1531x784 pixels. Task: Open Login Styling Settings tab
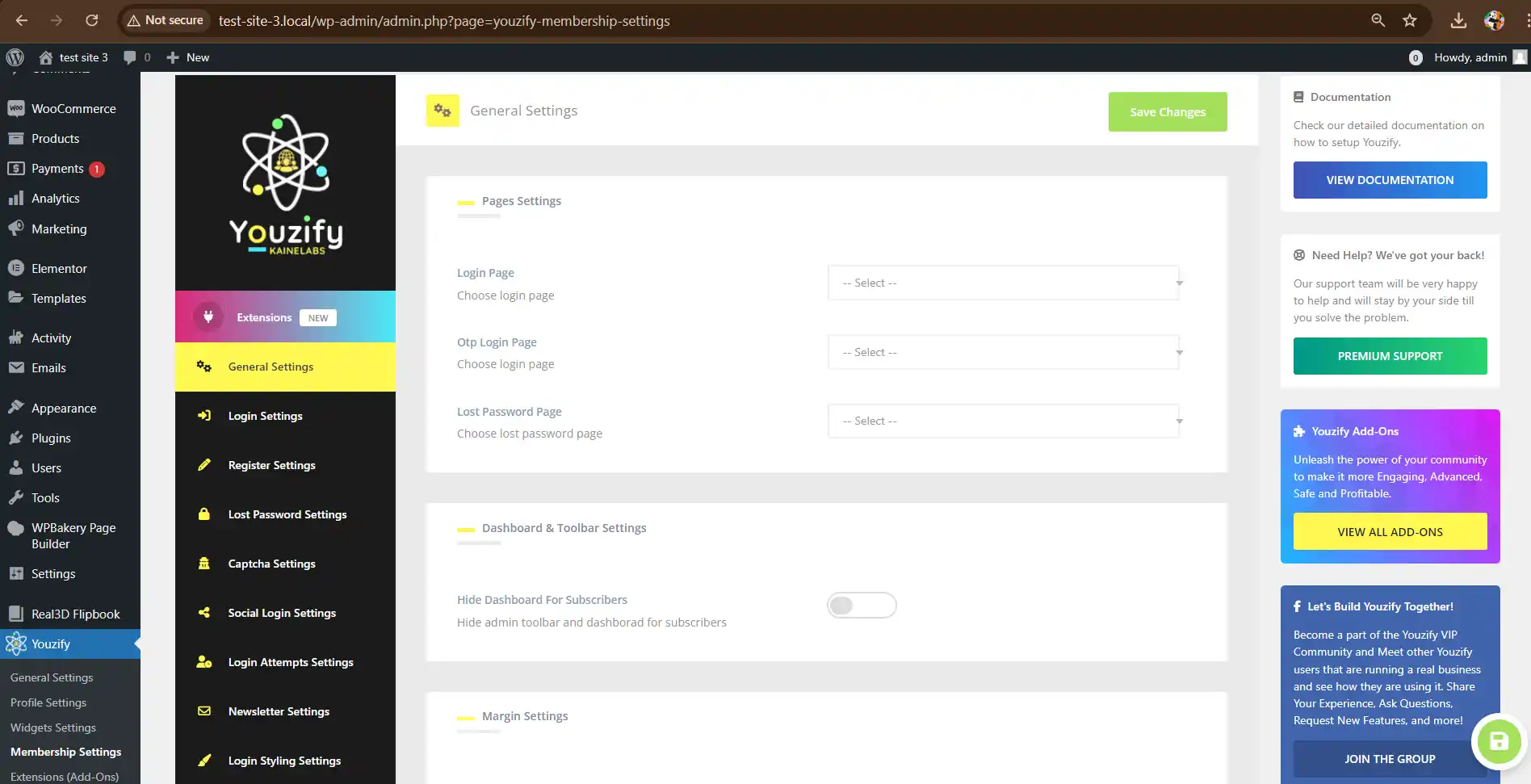(x=285, y=761)
